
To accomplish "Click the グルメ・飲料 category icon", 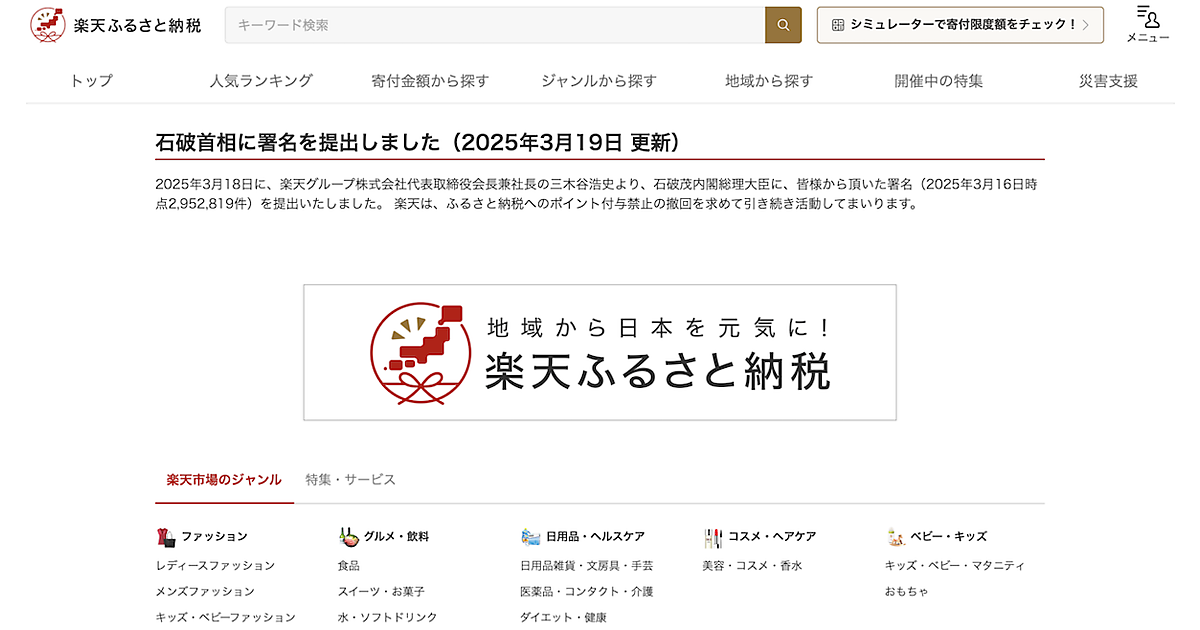I will pos(348,537).
